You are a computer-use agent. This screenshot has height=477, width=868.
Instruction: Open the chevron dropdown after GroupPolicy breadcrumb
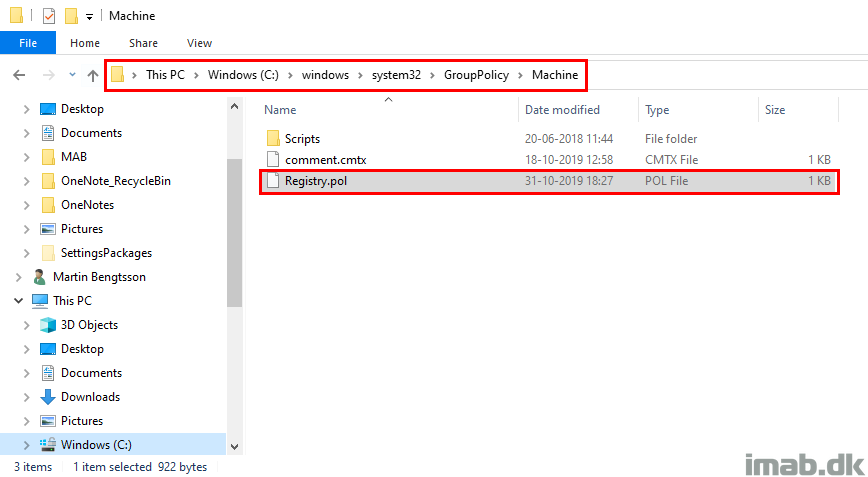click(x=520, y=75)
